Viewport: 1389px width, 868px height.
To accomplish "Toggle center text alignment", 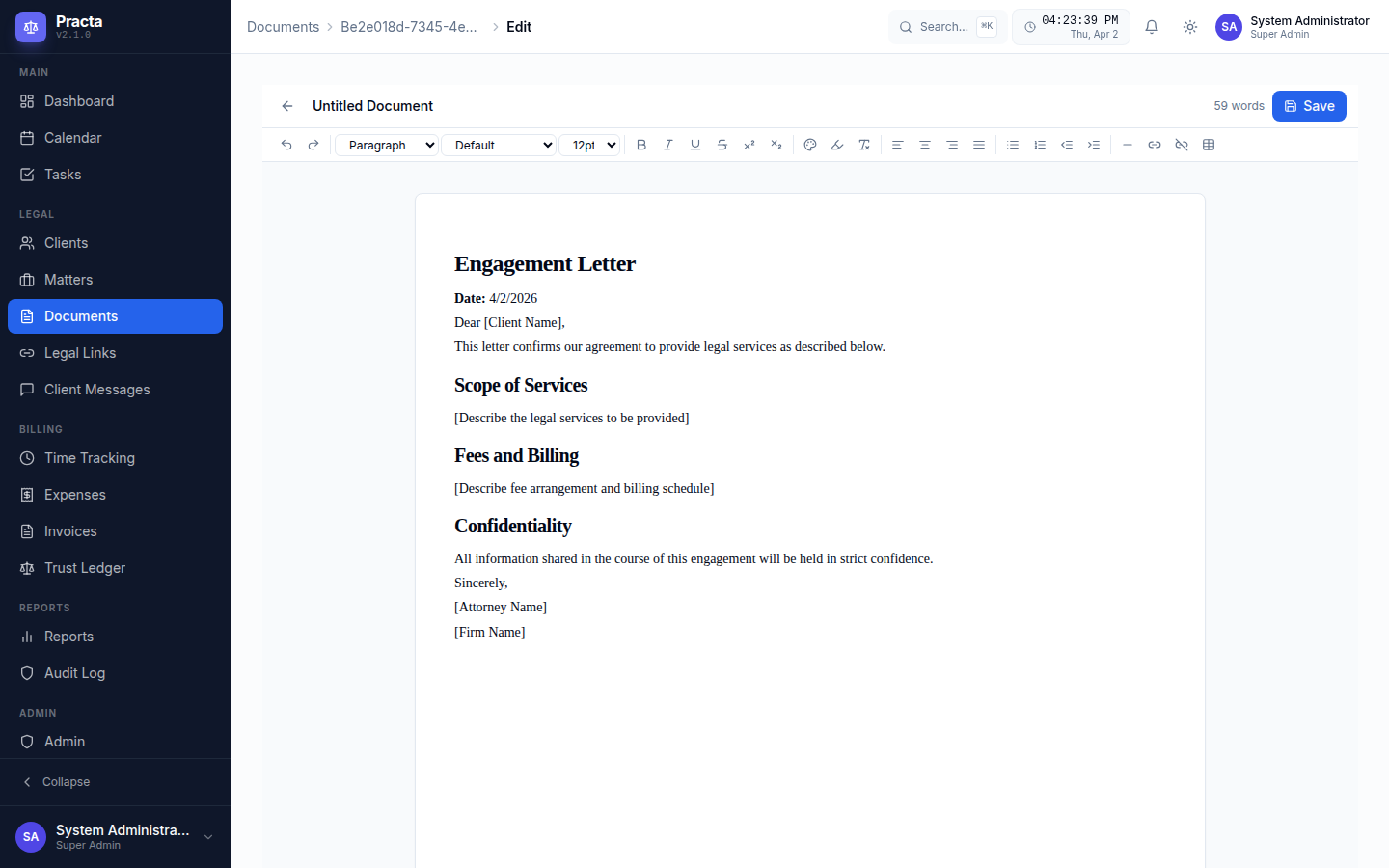I will click(x=925, y=145).
